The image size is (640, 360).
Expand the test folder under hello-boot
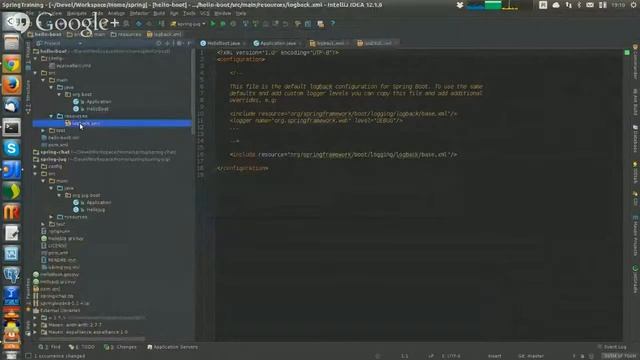click(43, 131)
